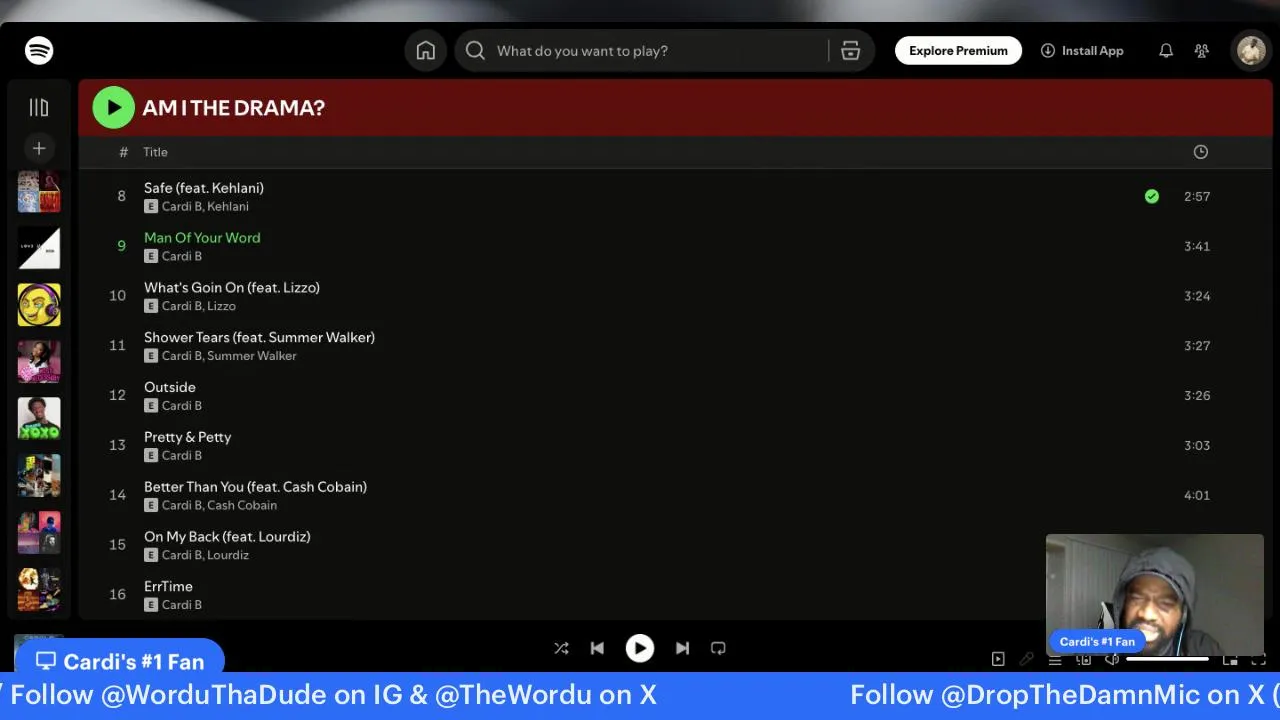
Task: Open the profile avatar menu
Action: point(1252,51)
